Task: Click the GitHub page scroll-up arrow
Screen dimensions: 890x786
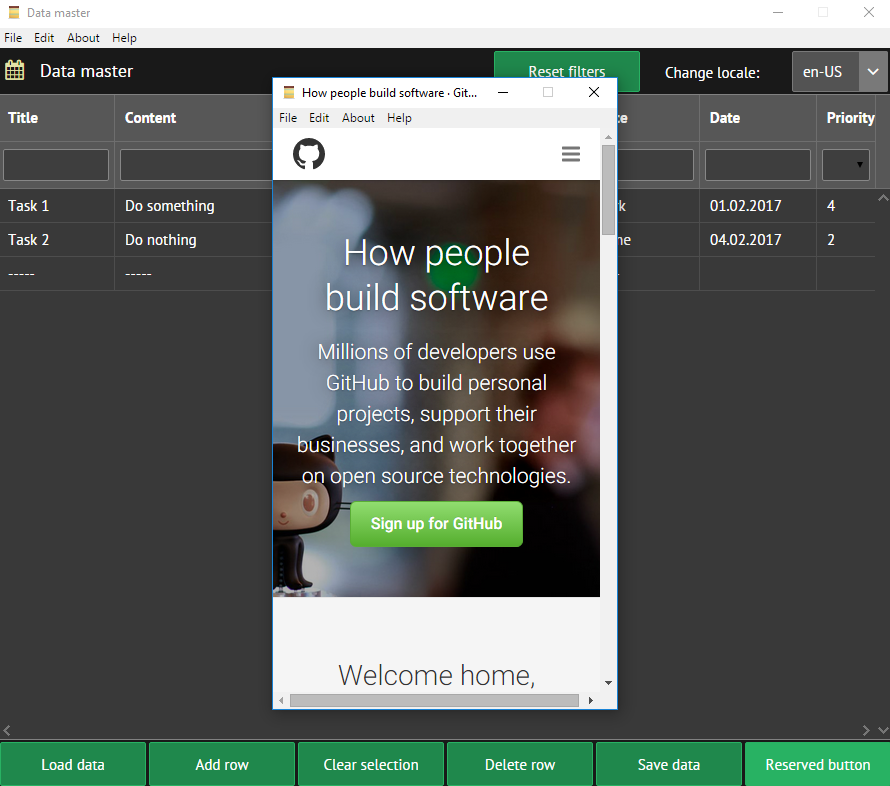Action: coord(608,137)
